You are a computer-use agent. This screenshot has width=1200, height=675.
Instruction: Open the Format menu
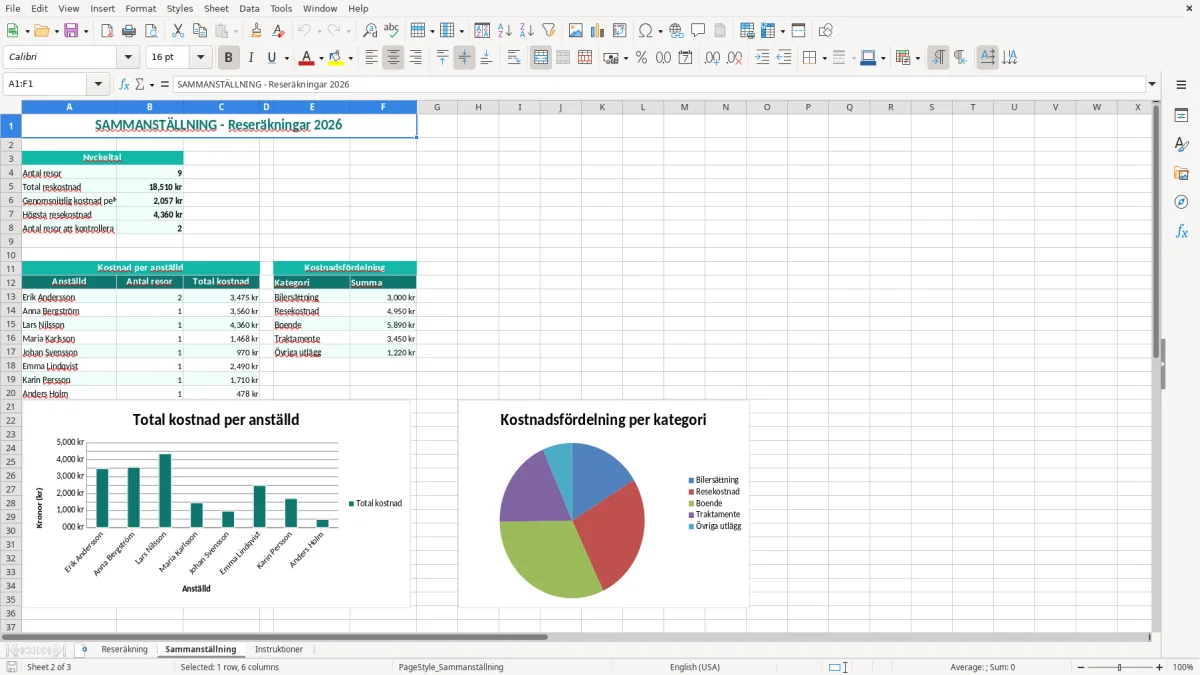coord(140,8)
